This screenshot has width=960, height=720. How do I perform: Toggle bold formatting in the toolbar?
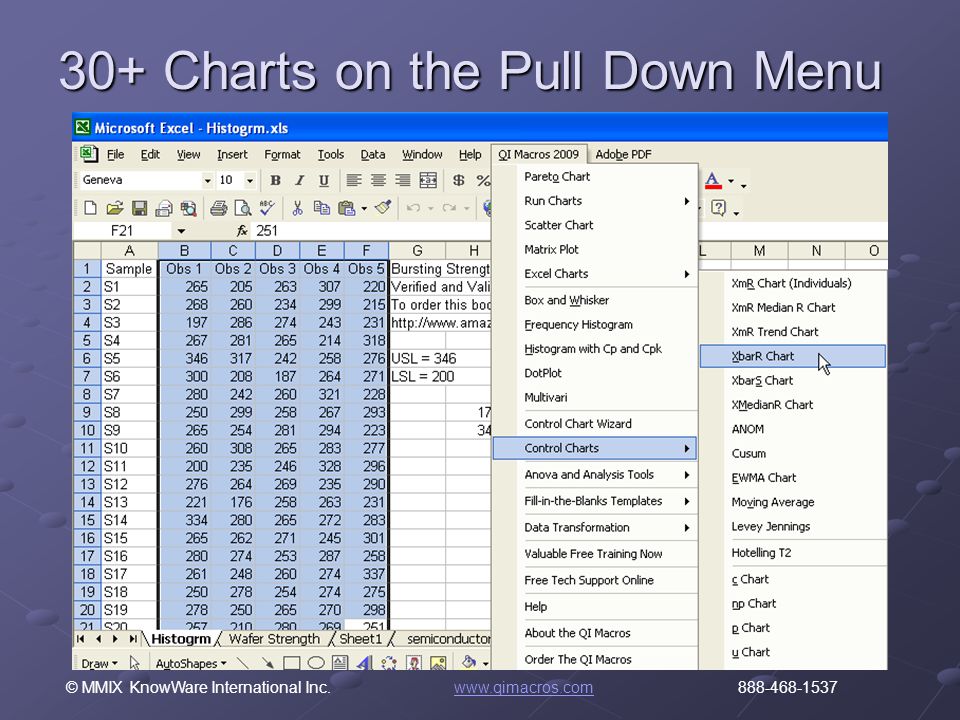(x=276, y=181)
